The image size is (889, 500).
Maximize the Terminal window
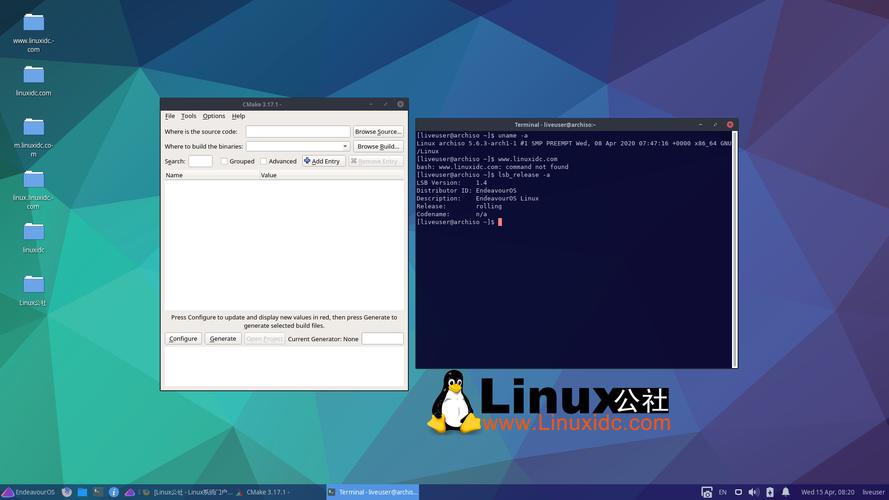click(x=716, y=124)
